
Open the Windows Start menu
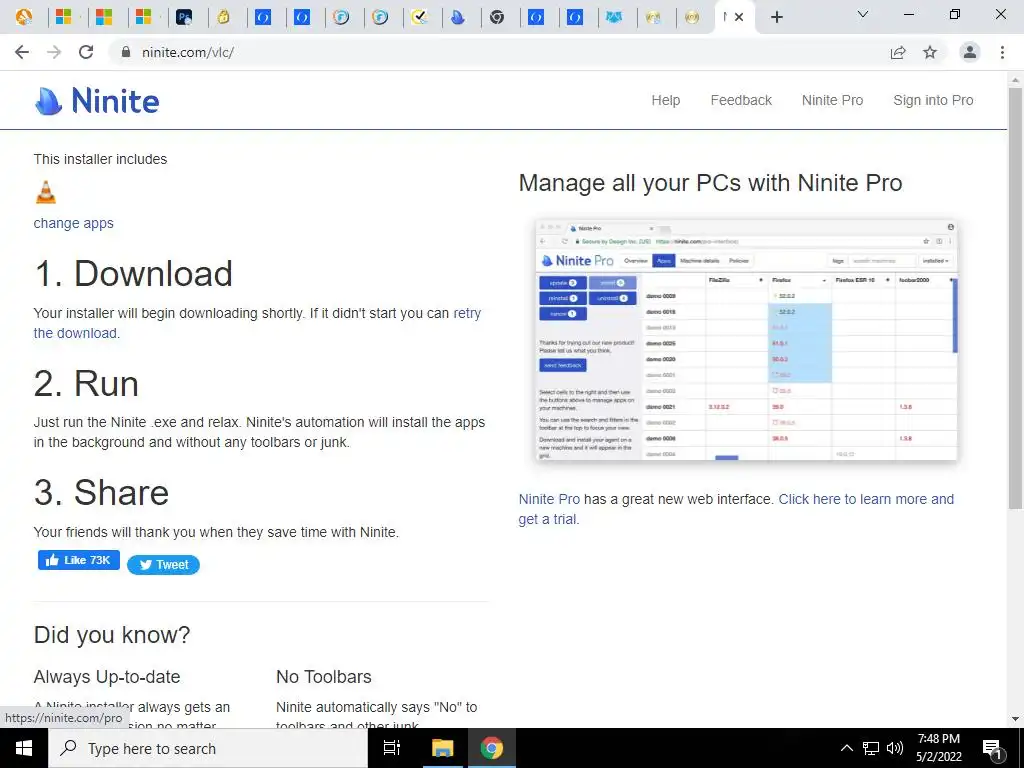tap(24, 748)
